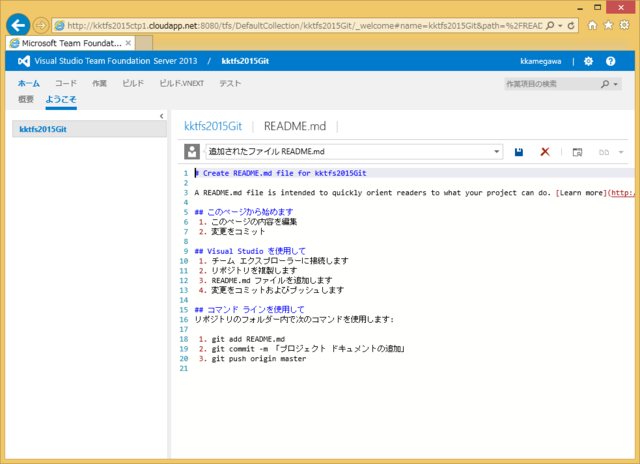
Task: Close the Microsoft Team Foundation tab
Action: coord(128,43)
